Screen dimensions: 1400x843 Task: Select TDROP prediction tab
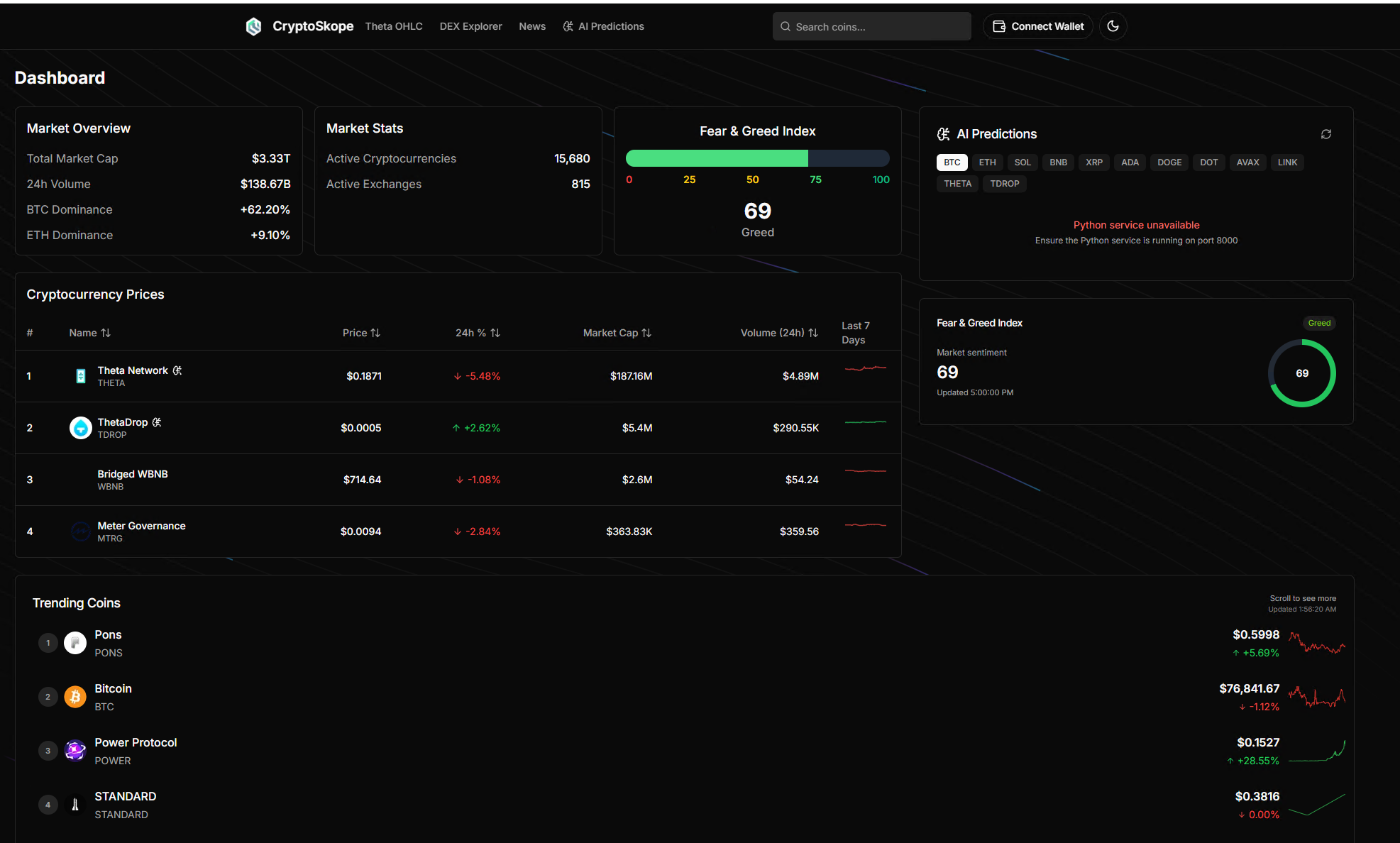pos(1004,184)
